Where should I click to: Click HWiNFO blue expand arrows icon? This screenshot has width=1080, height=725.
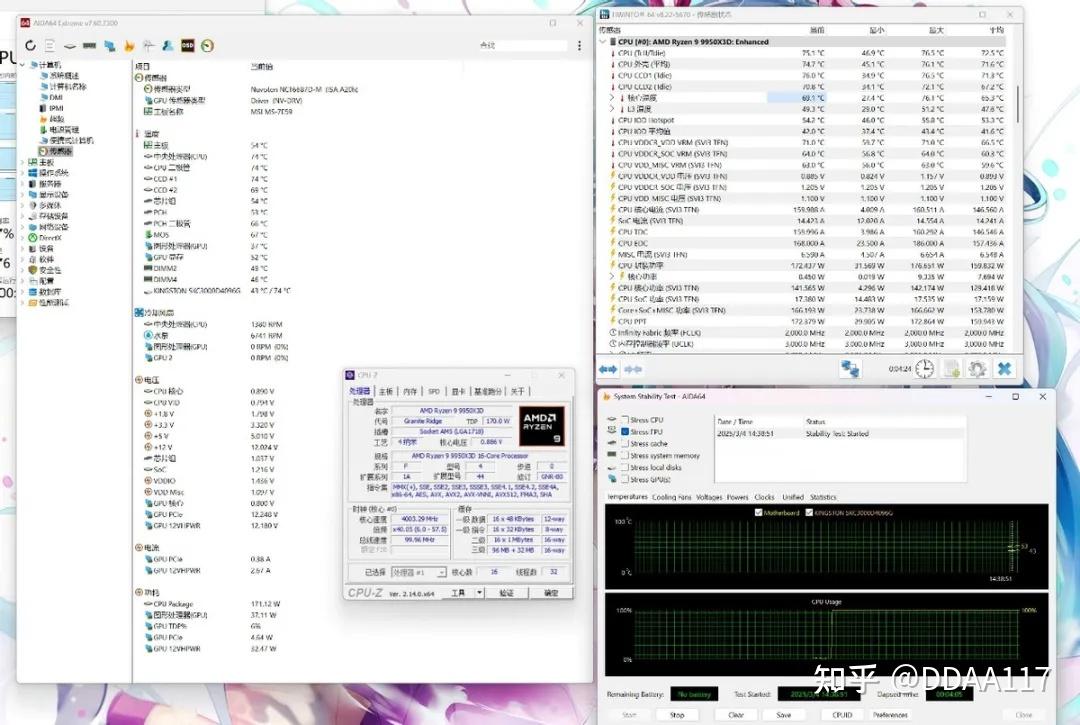coord(608,369)
